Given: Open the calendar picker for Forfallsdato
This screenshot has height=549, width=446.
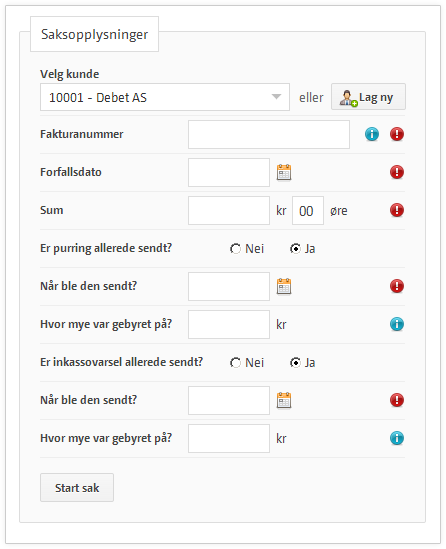Looking at the screenshot, I should [x=284, y=172].
